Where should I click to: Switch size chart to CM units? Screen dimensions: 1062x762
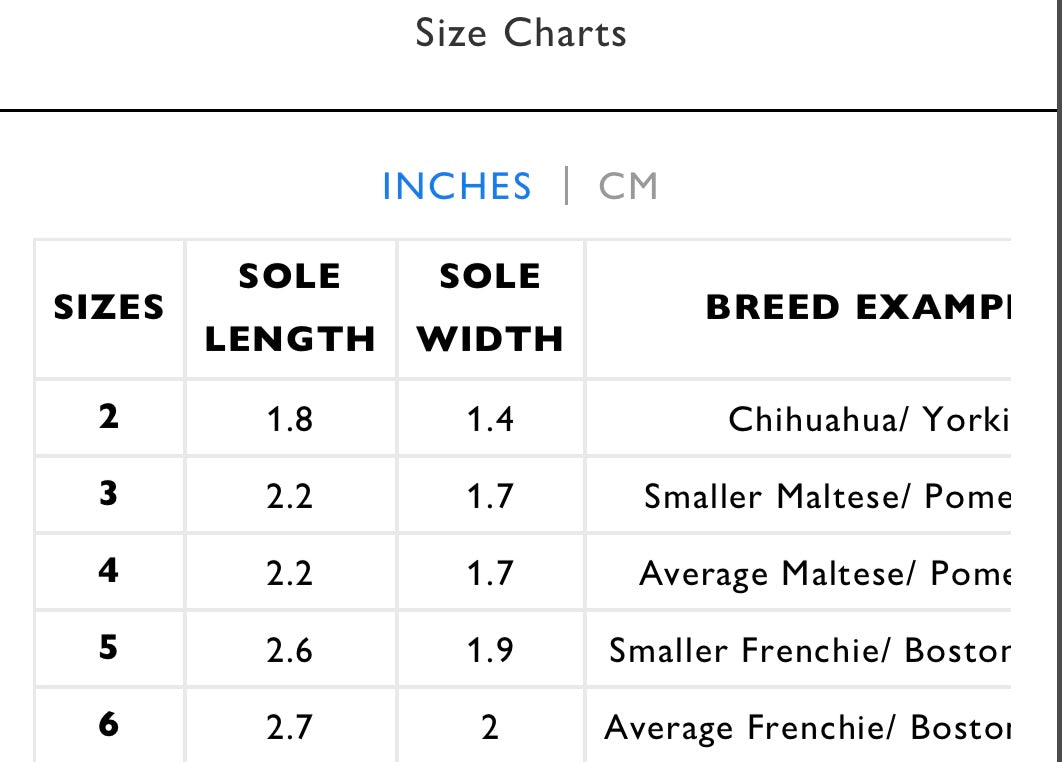pos(628,186)
